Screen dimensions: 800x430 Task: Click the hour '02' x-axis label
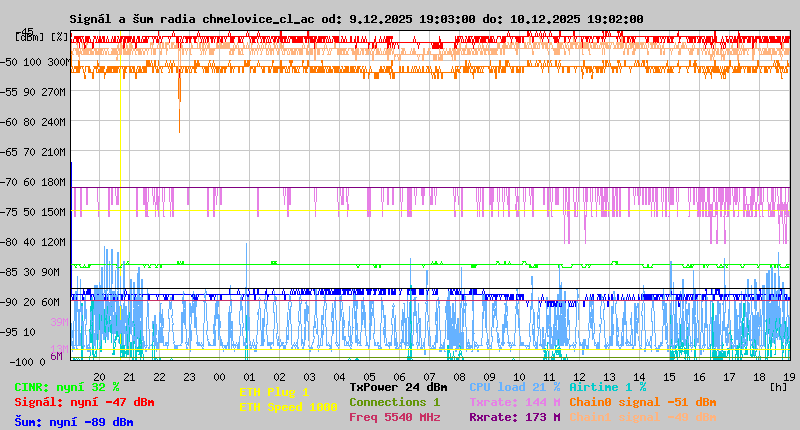[280, 377]
